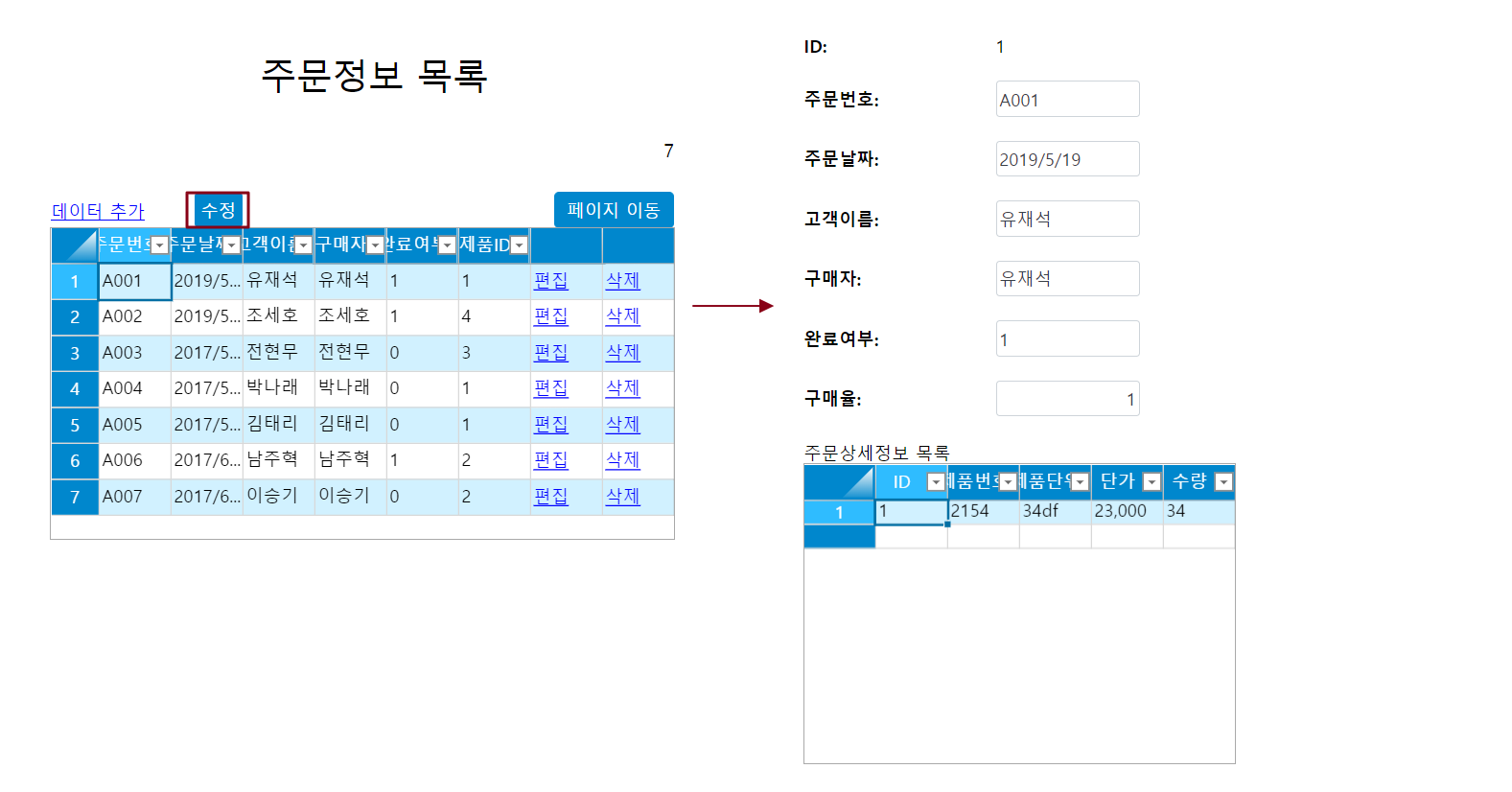
Task: Click the 완료여부 input field
Action: (1067, 339)
